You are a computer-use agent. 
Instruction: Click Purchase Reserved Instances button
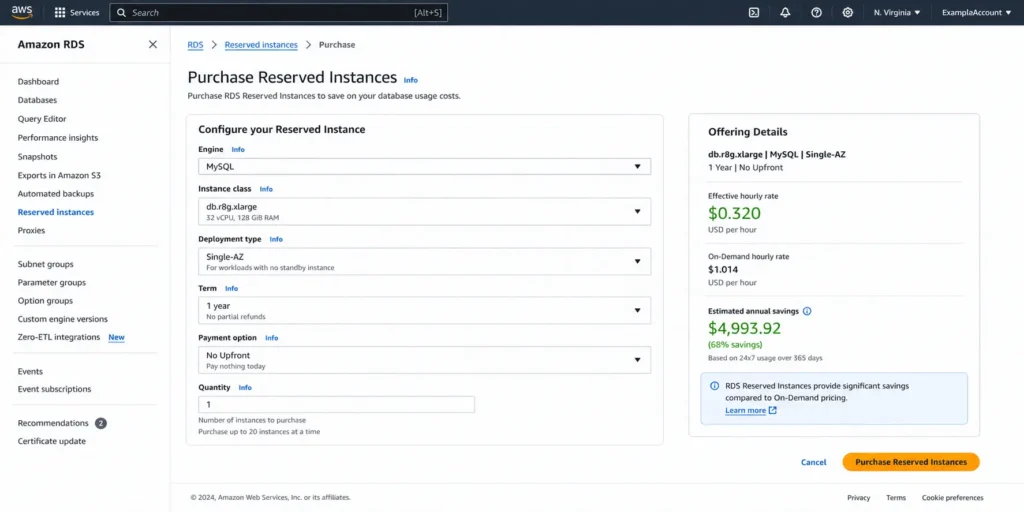coord(911,462)
